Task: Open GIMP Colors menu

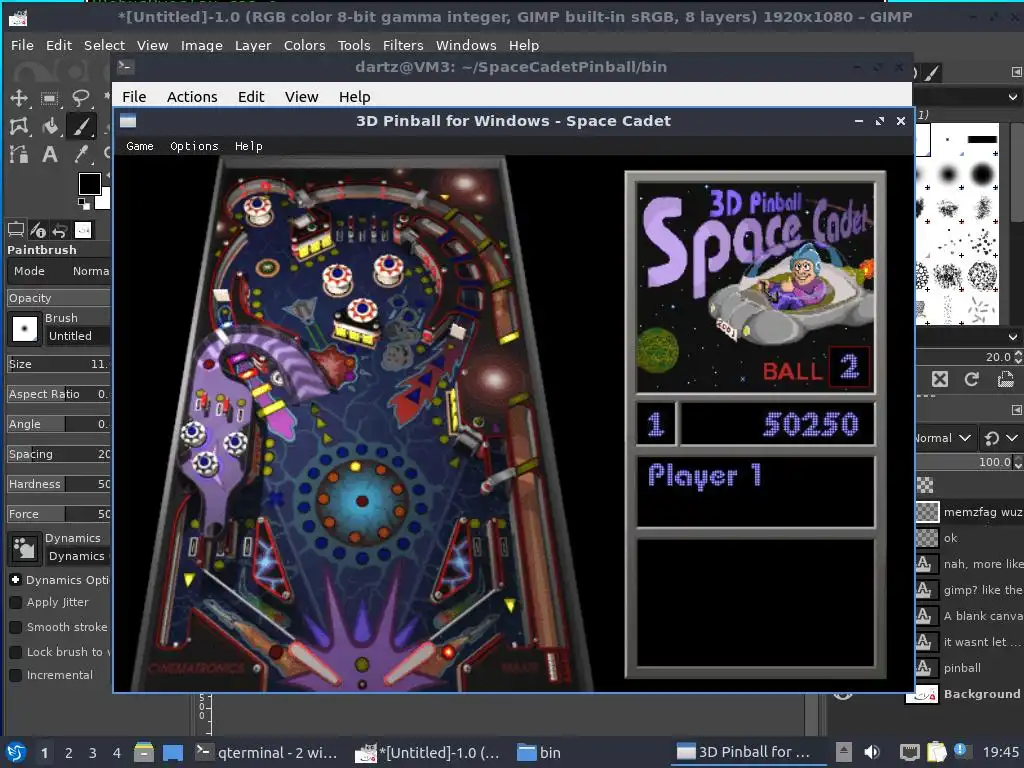Action: pos(304,45)
